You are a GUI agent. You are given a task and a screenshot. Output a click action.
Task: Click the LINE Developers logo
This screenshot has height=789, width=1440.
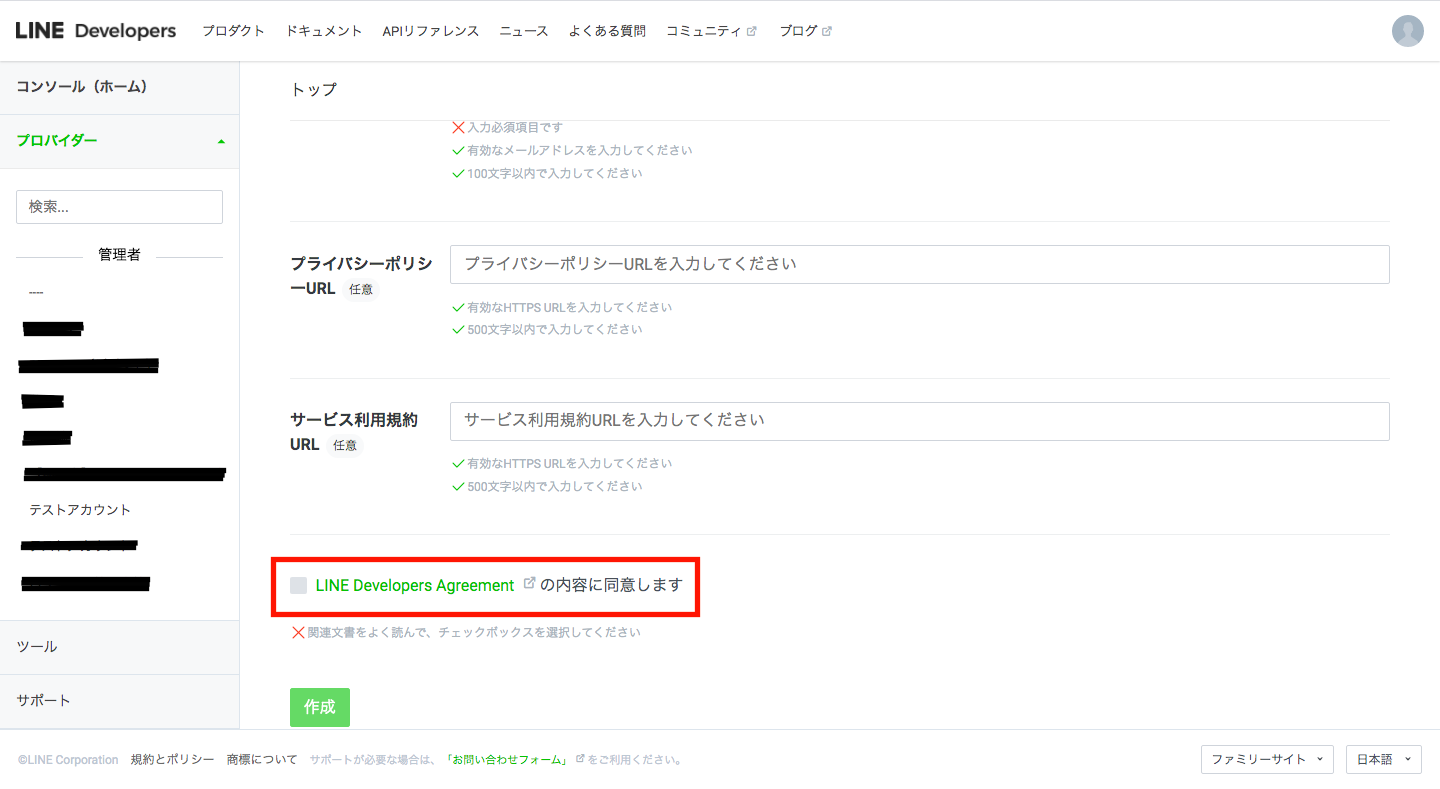point(96,31)
